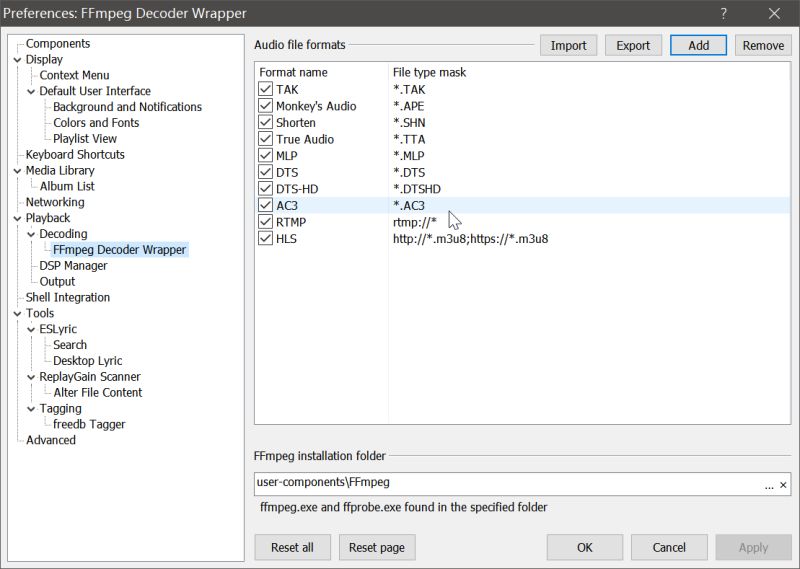
Task: Toggle the DTS-HD checkbox
Action: [265, 189]
